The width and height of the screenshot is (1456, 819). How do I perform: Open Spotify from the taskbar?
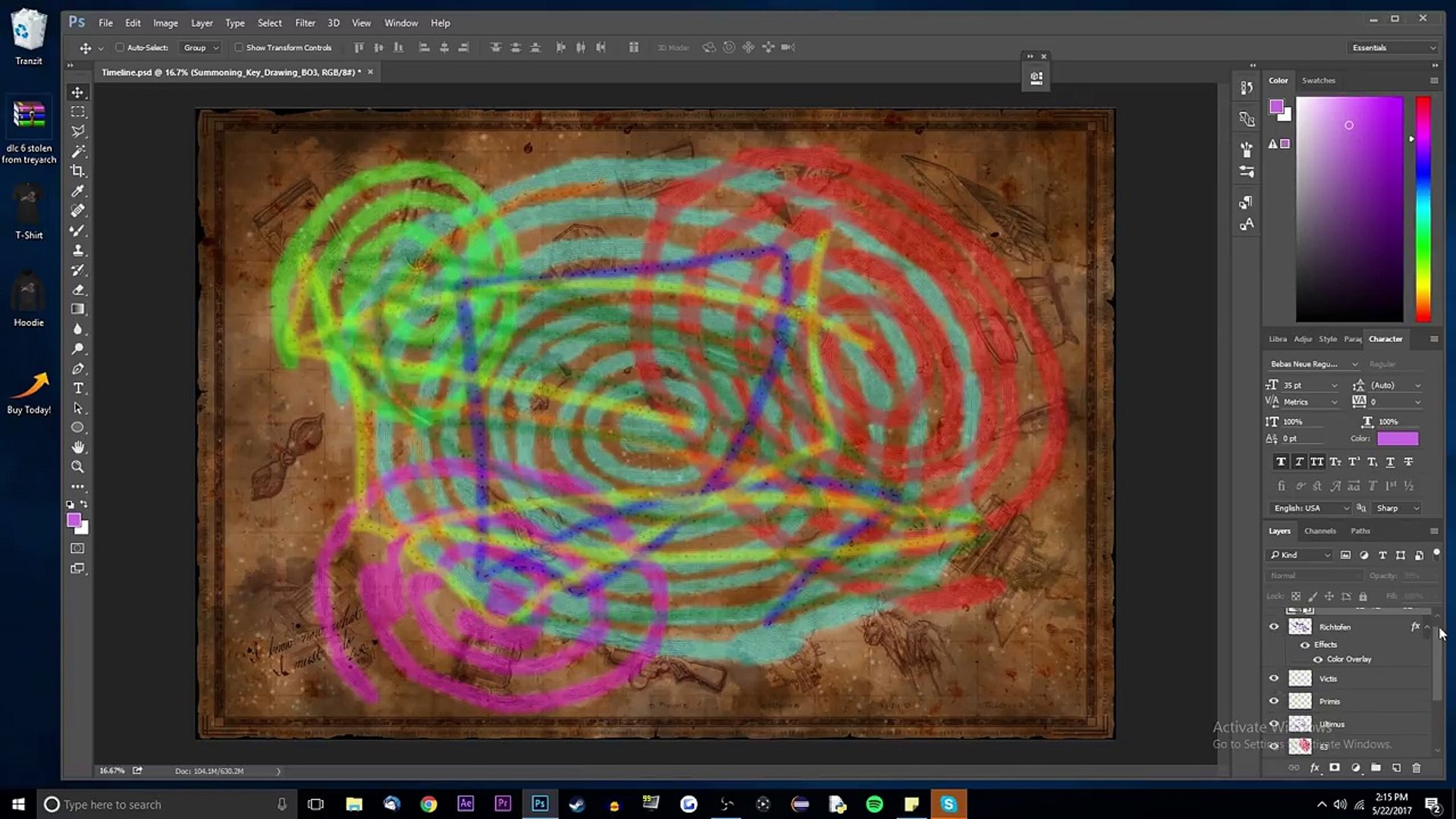click(x=874, y=804)
